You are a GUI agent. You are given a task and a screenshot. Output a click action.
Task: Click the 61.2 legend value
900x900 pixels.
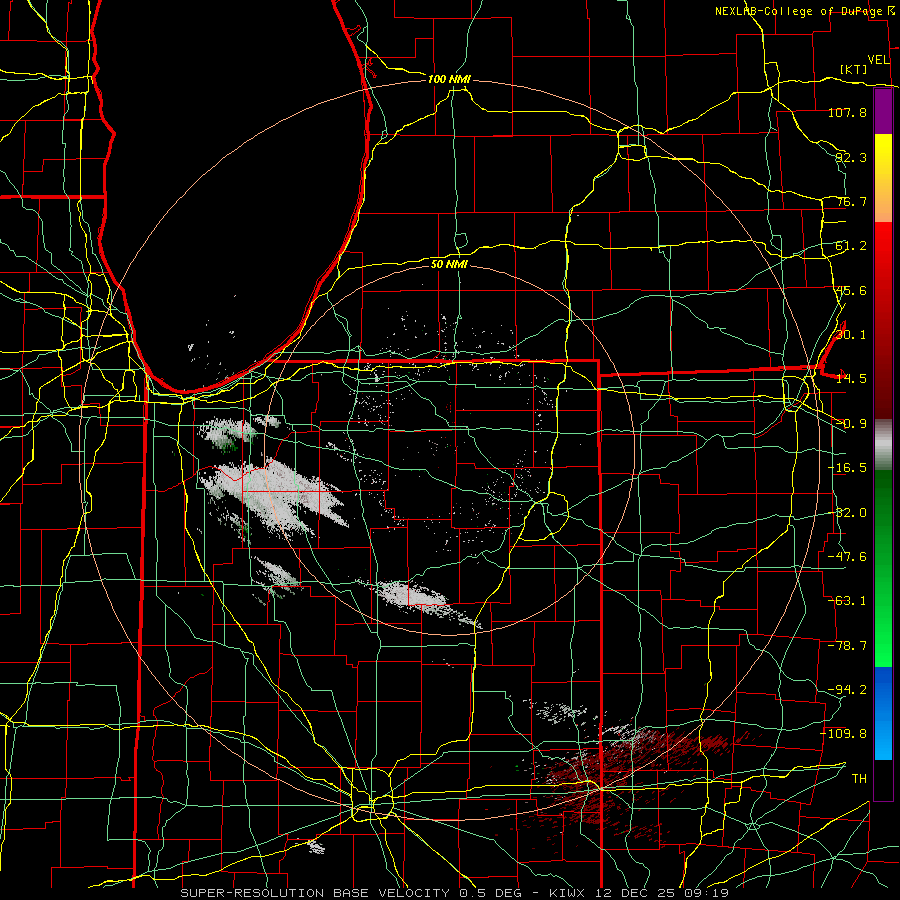(x=851, y=246)
